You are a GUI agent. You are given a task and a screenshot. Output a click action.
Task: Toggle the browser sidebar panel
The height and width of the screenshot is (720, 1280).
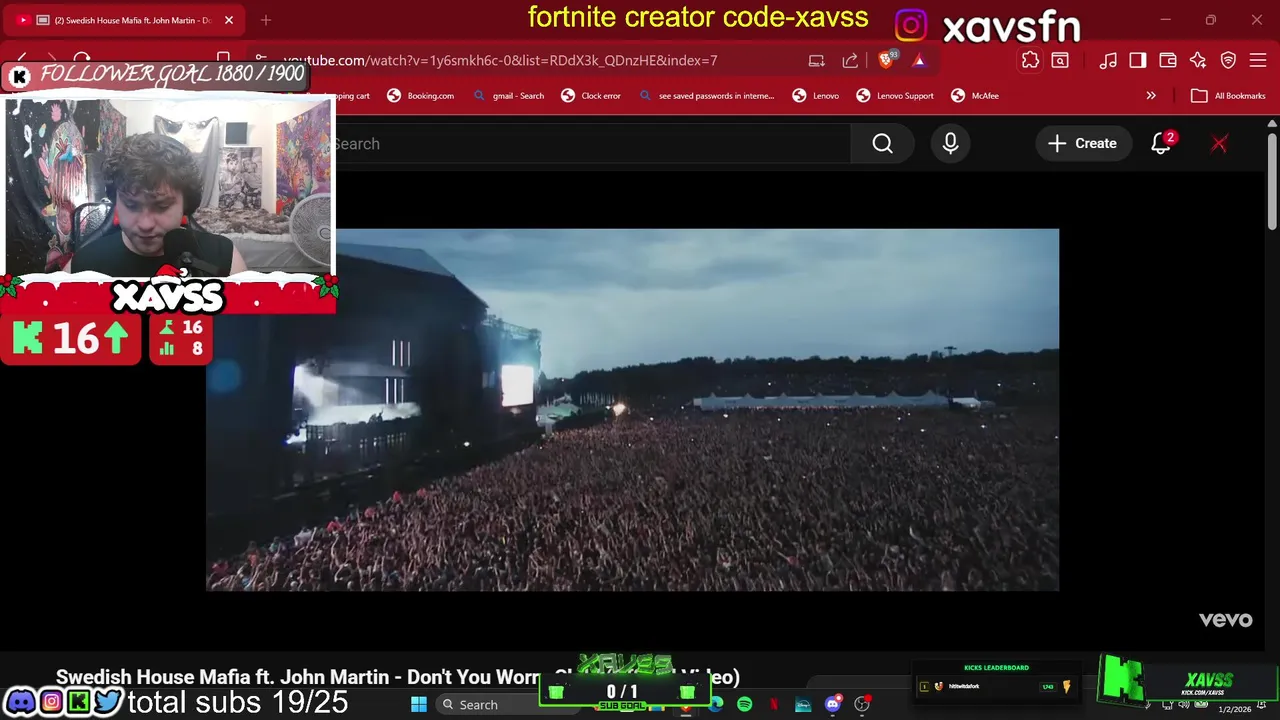click(1138, 61)
